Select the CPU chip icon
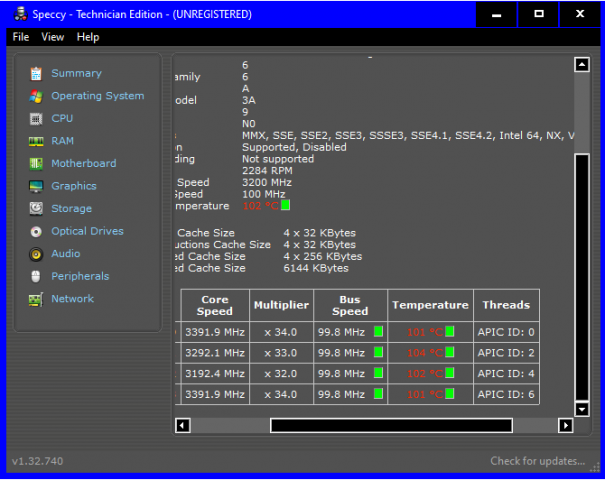Screen dimensions: 605x480 36,119
